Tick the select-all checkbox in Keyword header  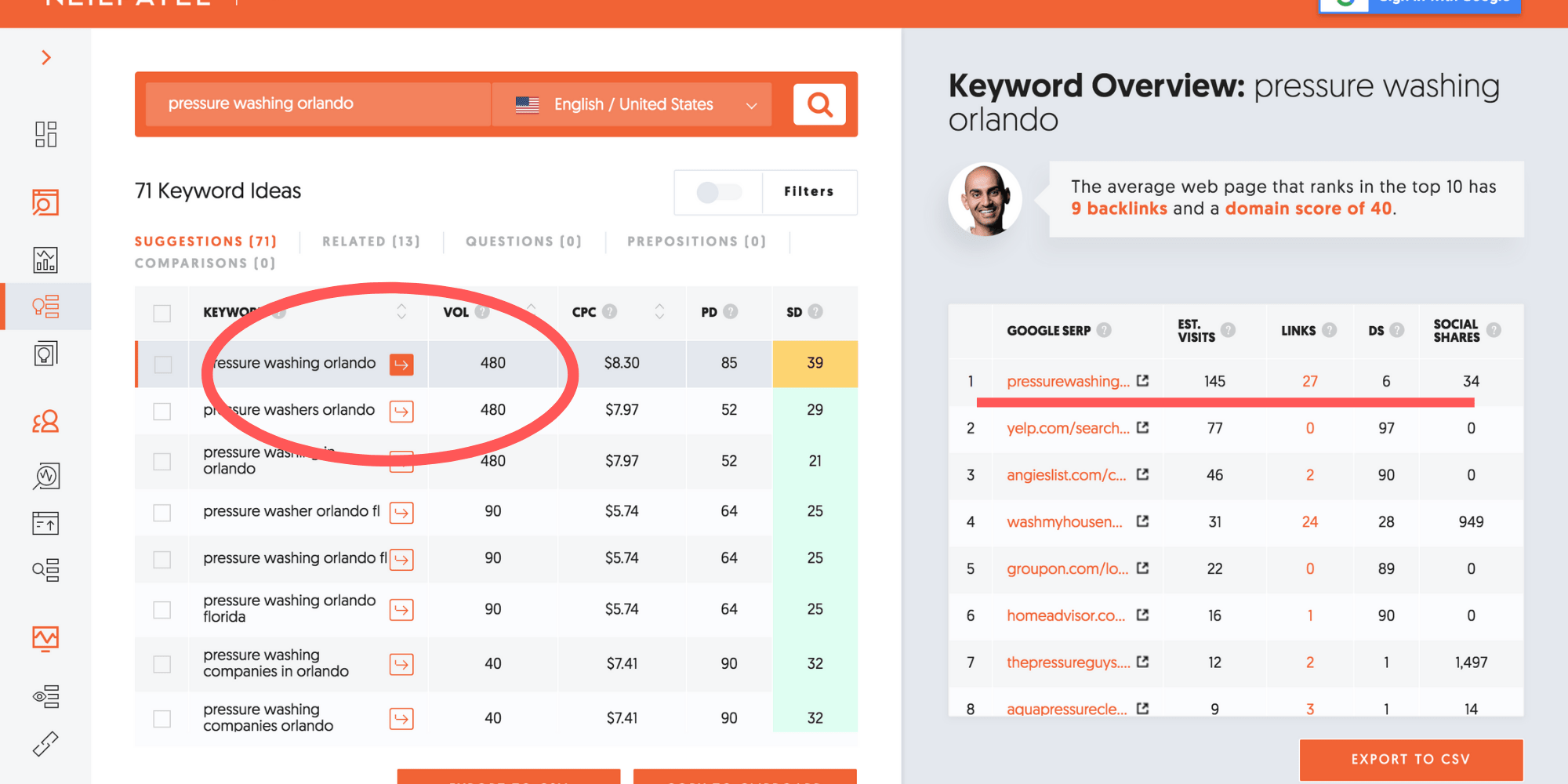coord(162,314)
